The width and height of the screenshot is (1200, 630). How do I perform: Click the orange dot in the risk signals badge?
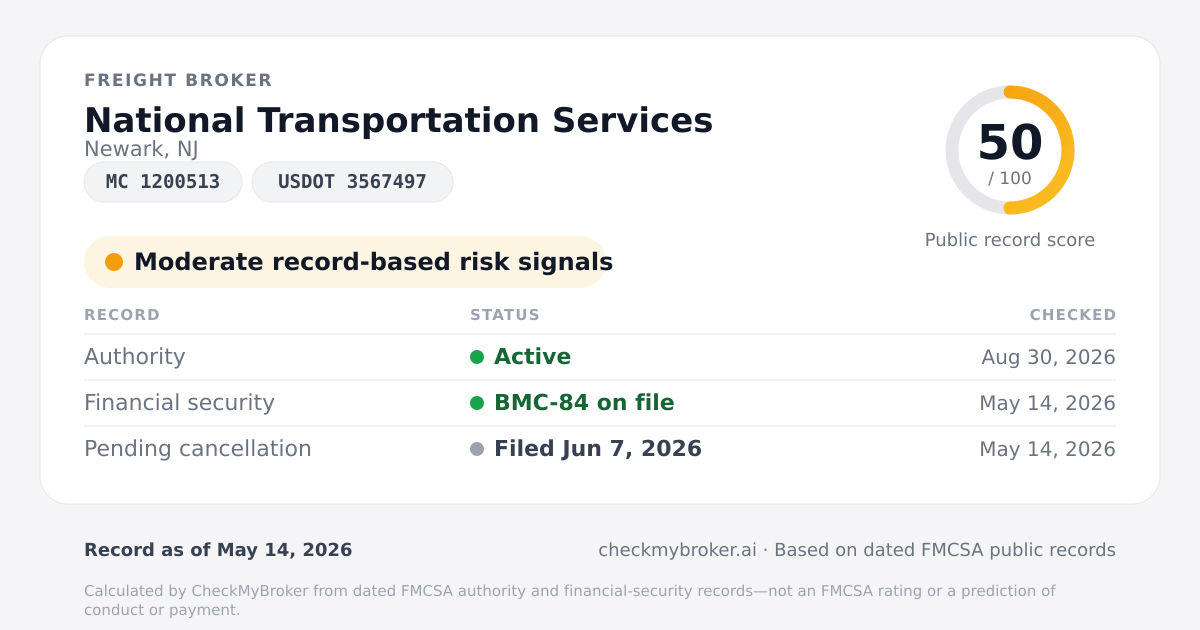pyautogui.click(x=114, y=262)
